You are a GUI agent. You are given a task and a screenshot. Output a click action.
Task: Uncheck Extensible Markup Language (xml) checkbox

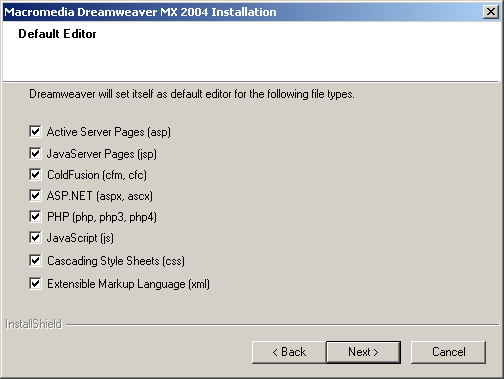[35, 284]
